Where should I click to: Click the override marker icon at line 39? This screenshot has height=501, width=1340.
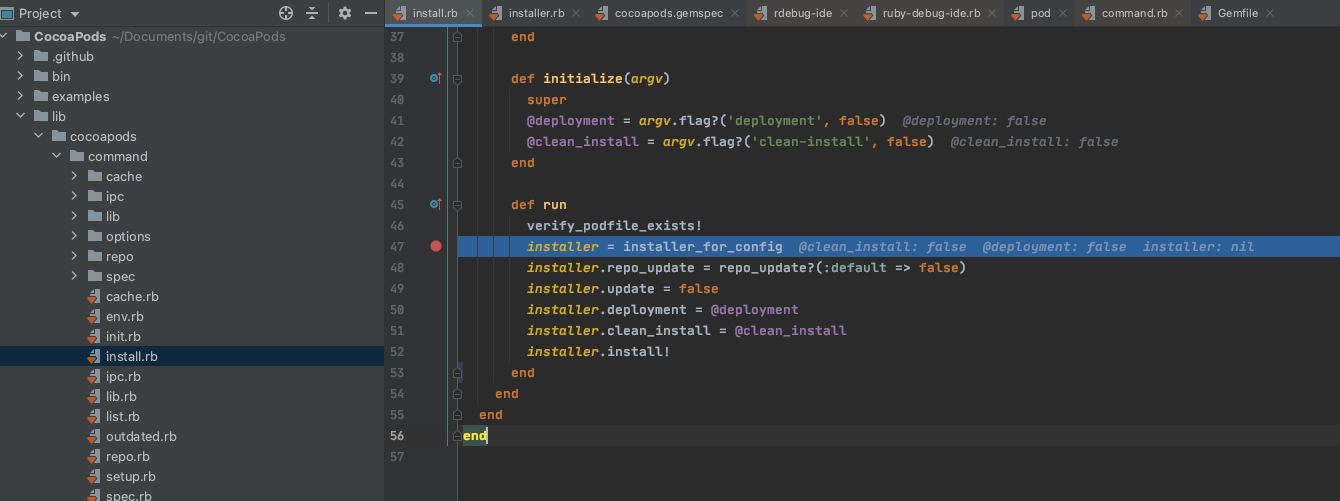(435, 78)
